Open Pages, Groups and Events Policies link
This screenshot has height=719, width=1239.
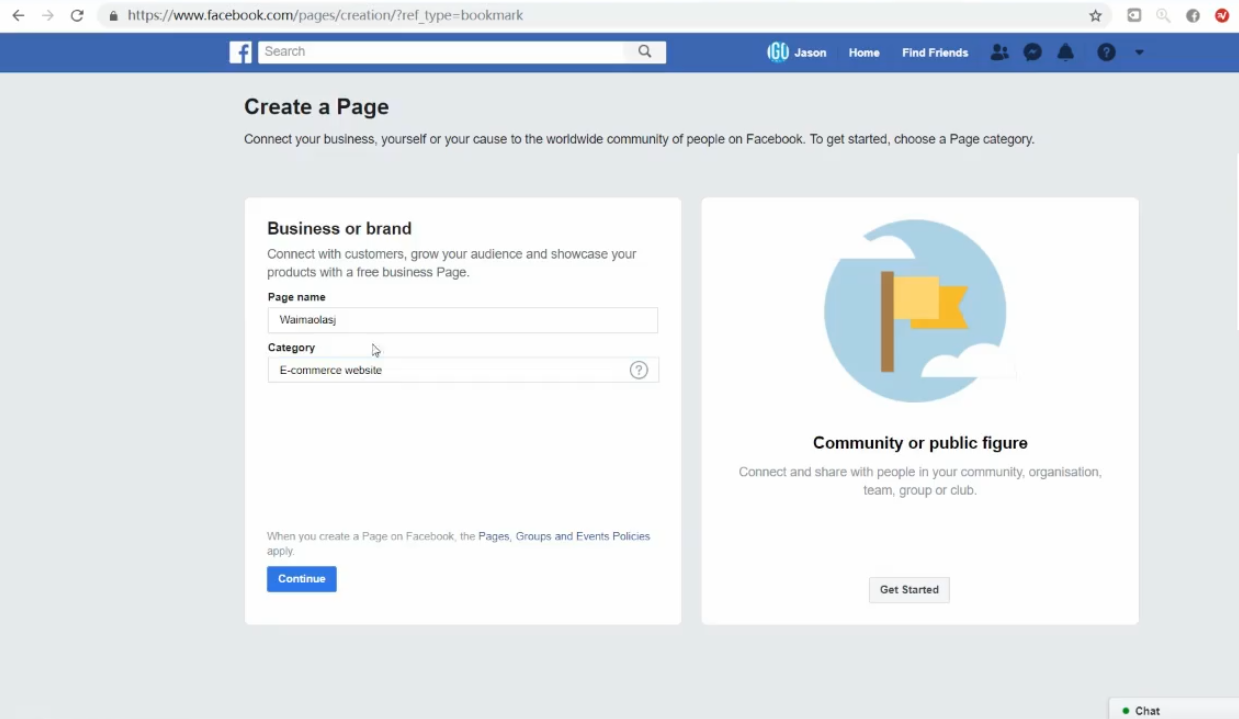click(564, 537)
